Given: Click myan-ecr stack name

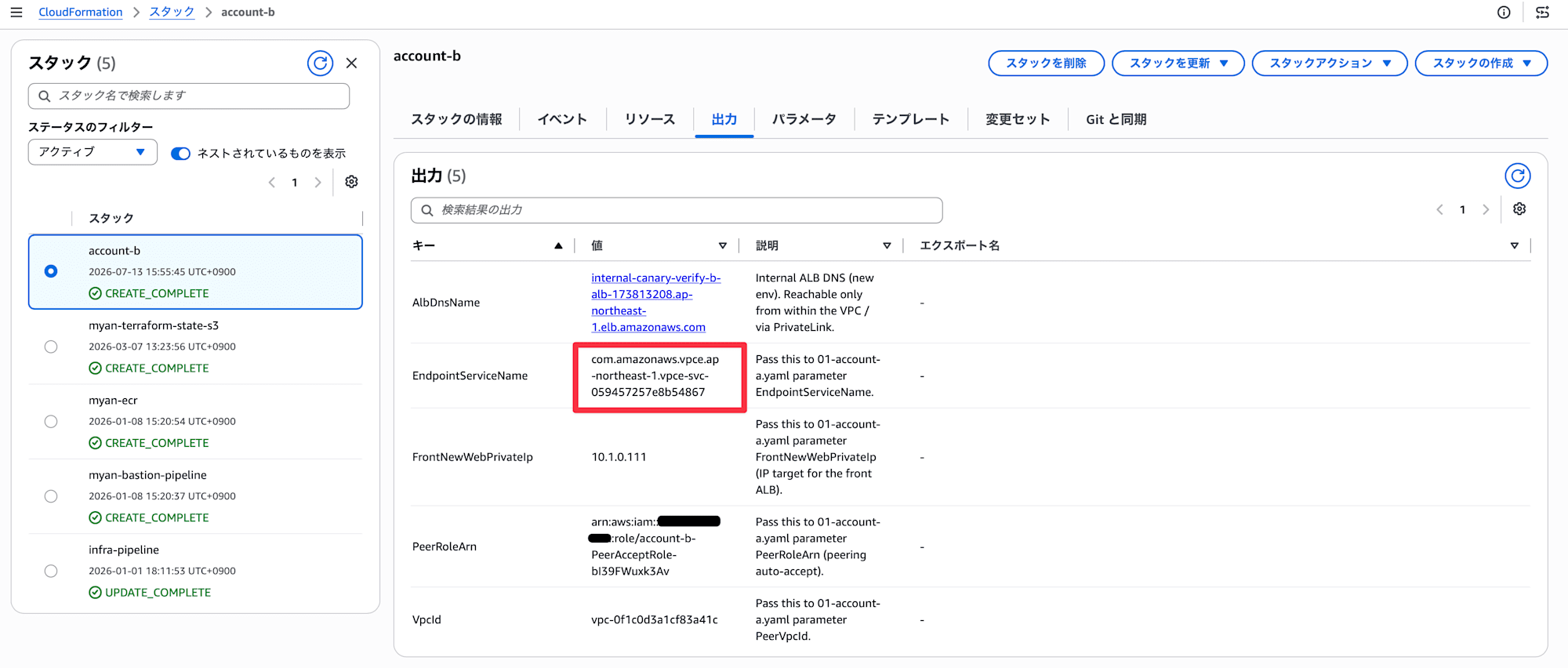Looking at the screenshot, I should point(113,400).
